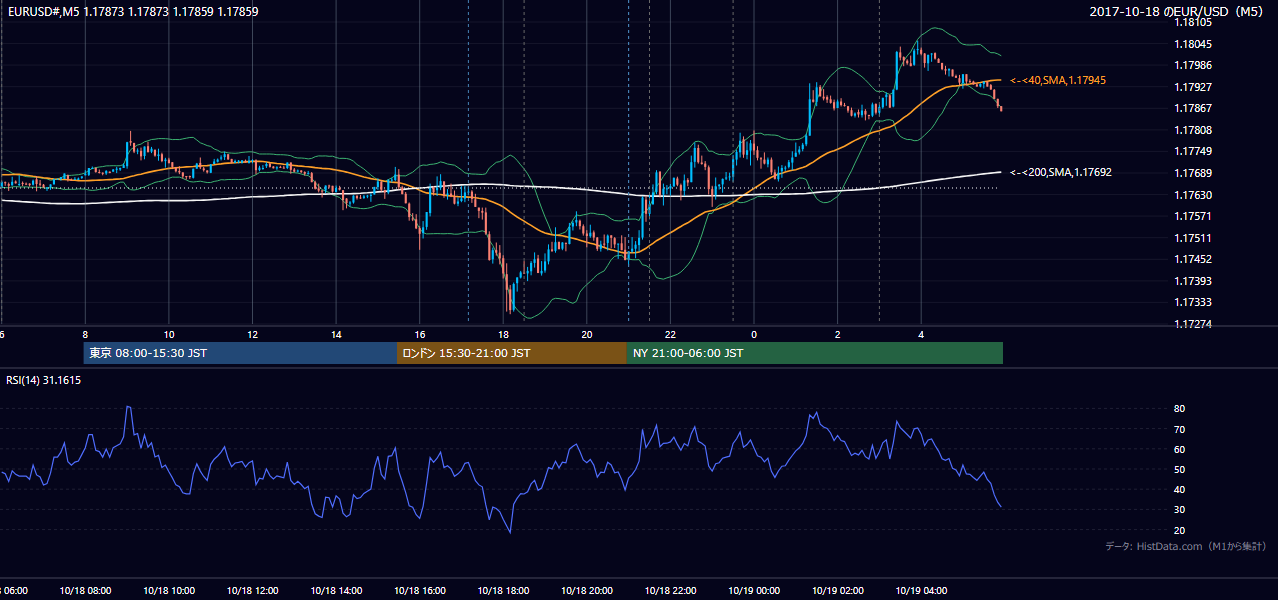Click hour label 8 under price chart
Screen dimensions: 1278x600
pyautogui.click(x=85, y=335)
